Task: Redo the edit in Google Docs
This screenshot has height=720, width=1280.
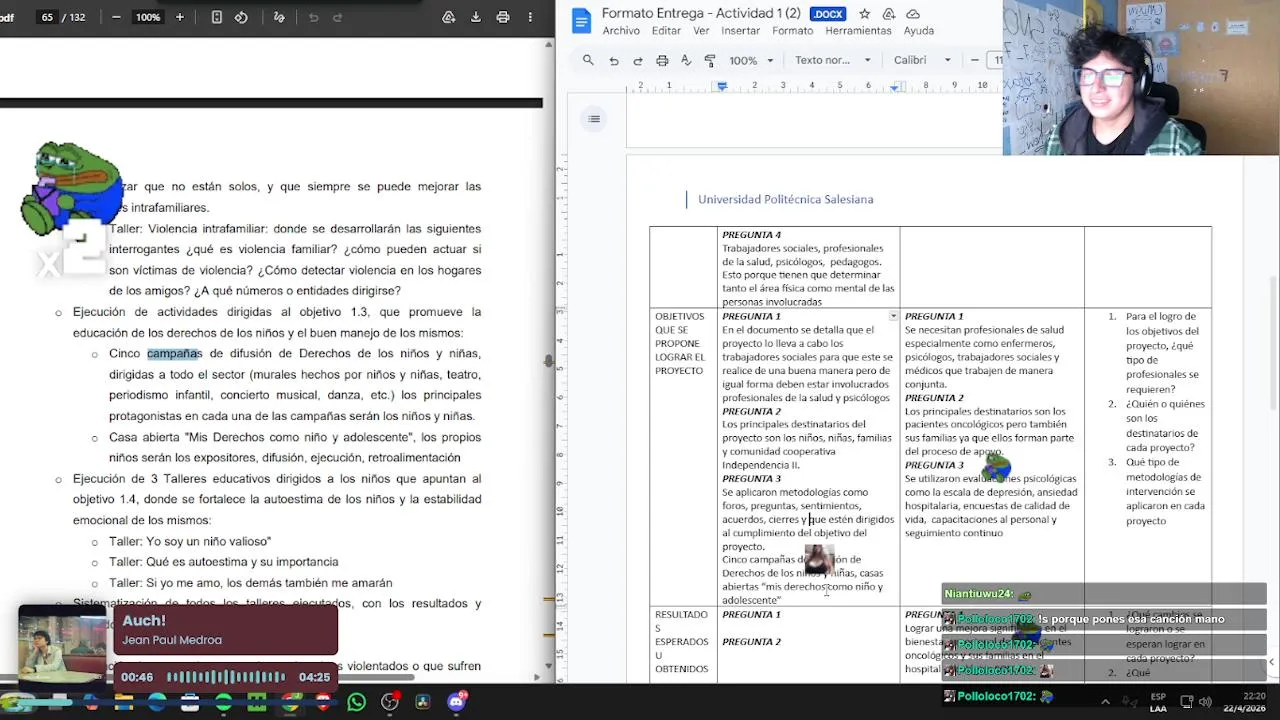Action: [x=638, y=60]
